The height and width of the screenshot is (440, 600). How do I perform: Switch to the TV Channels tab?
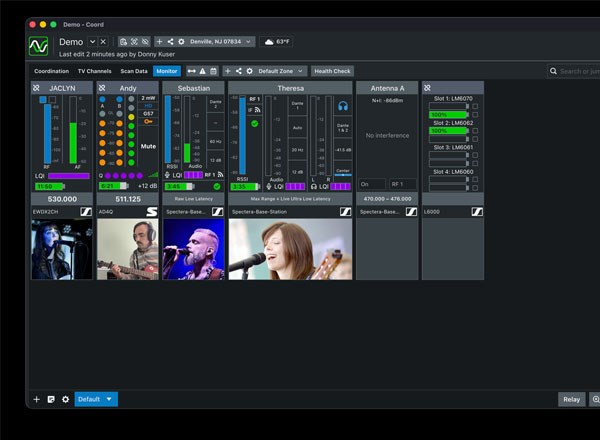tap(95, 72)
